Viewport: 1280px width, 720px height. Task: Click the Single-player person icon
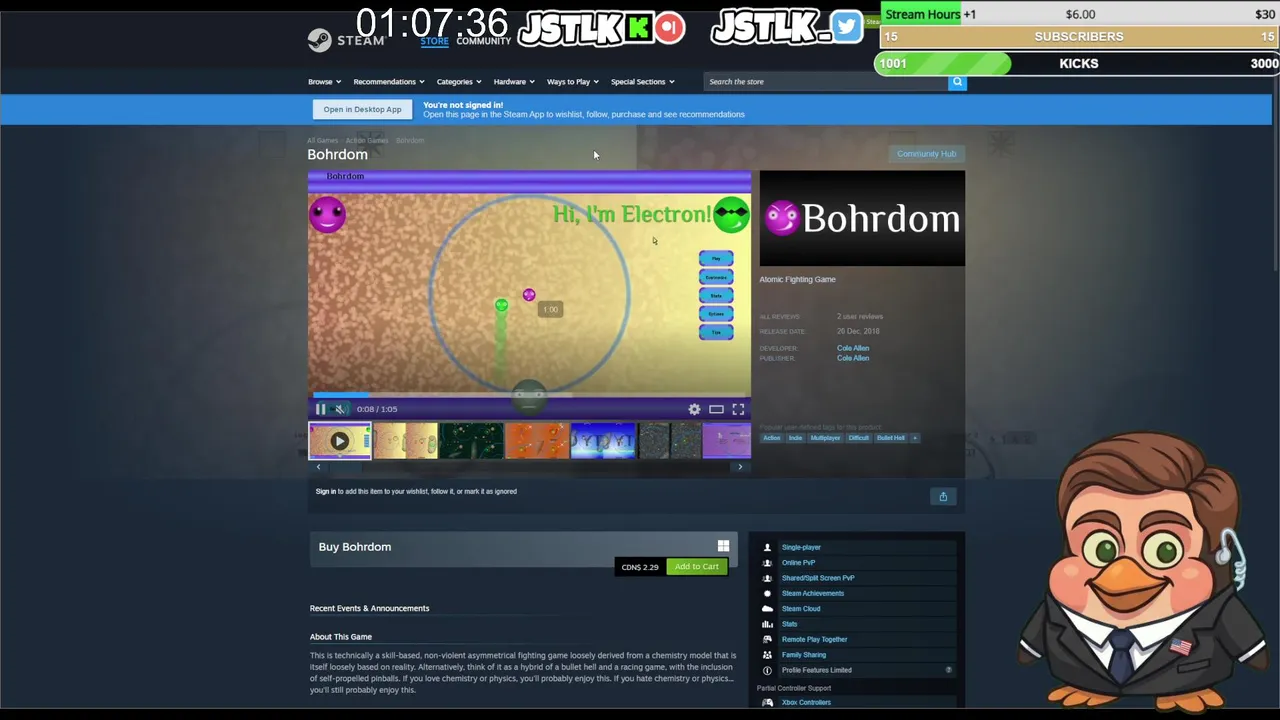tap(767, 548)
